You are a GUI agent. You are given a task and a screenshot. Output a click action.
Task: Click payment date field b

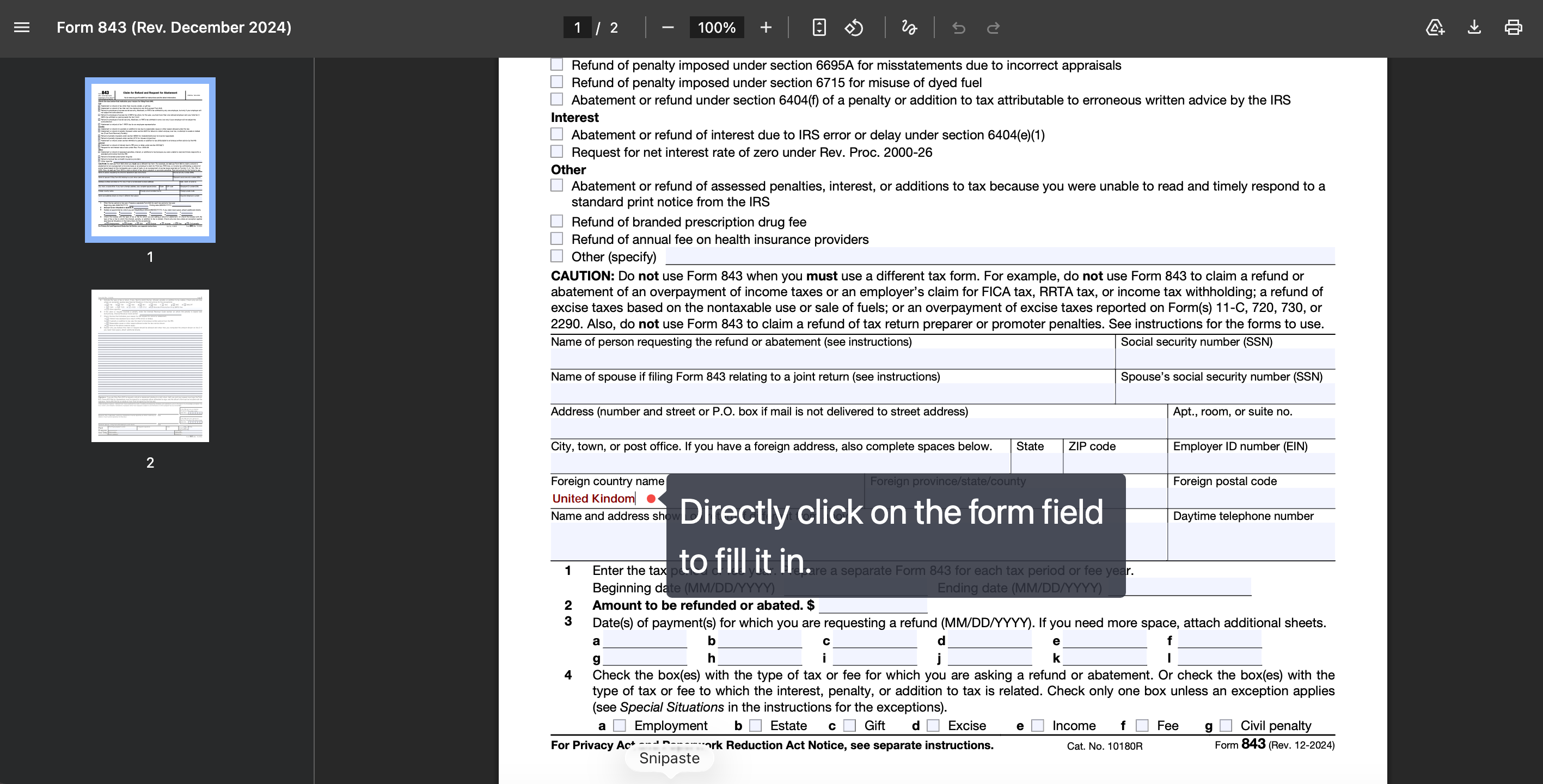coord(760,640)
